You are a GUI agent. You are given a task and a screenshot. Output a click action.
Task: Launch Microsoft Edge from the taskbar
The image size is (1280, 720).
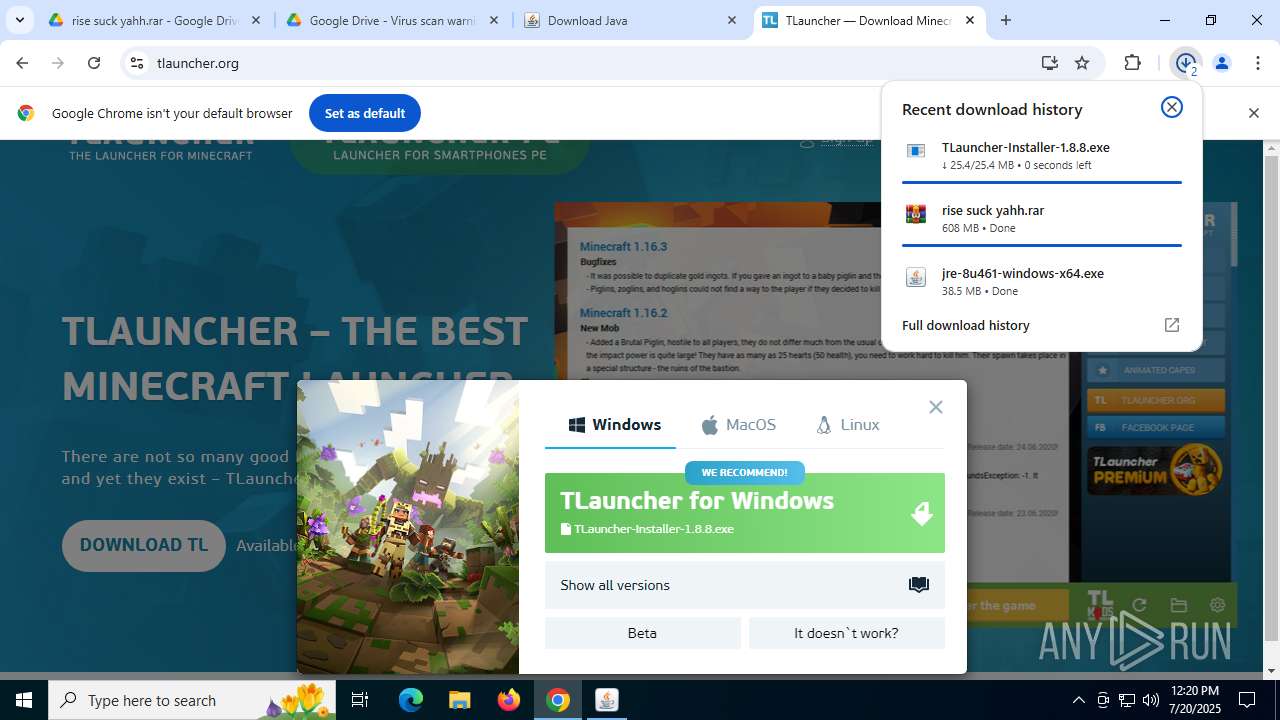(x=411, y=700)
